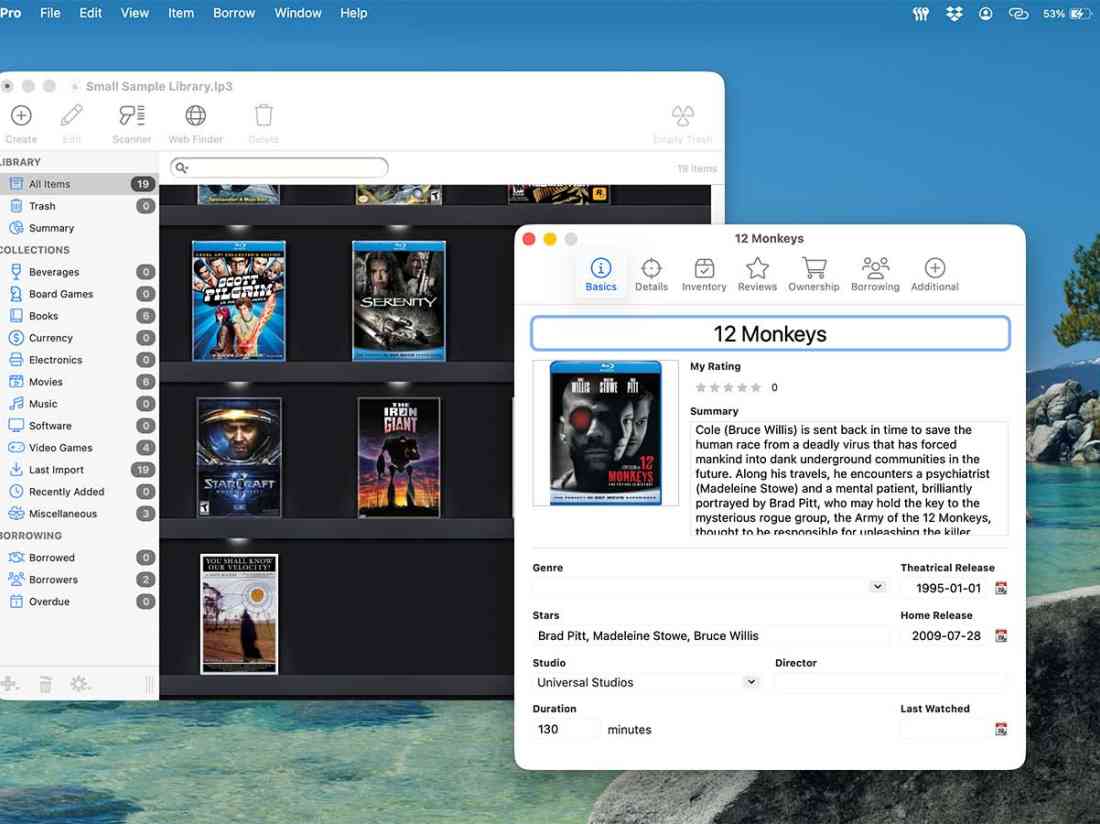
Task: Open the gear actions menu at bottom left
Action: click(x=80, y=684)
